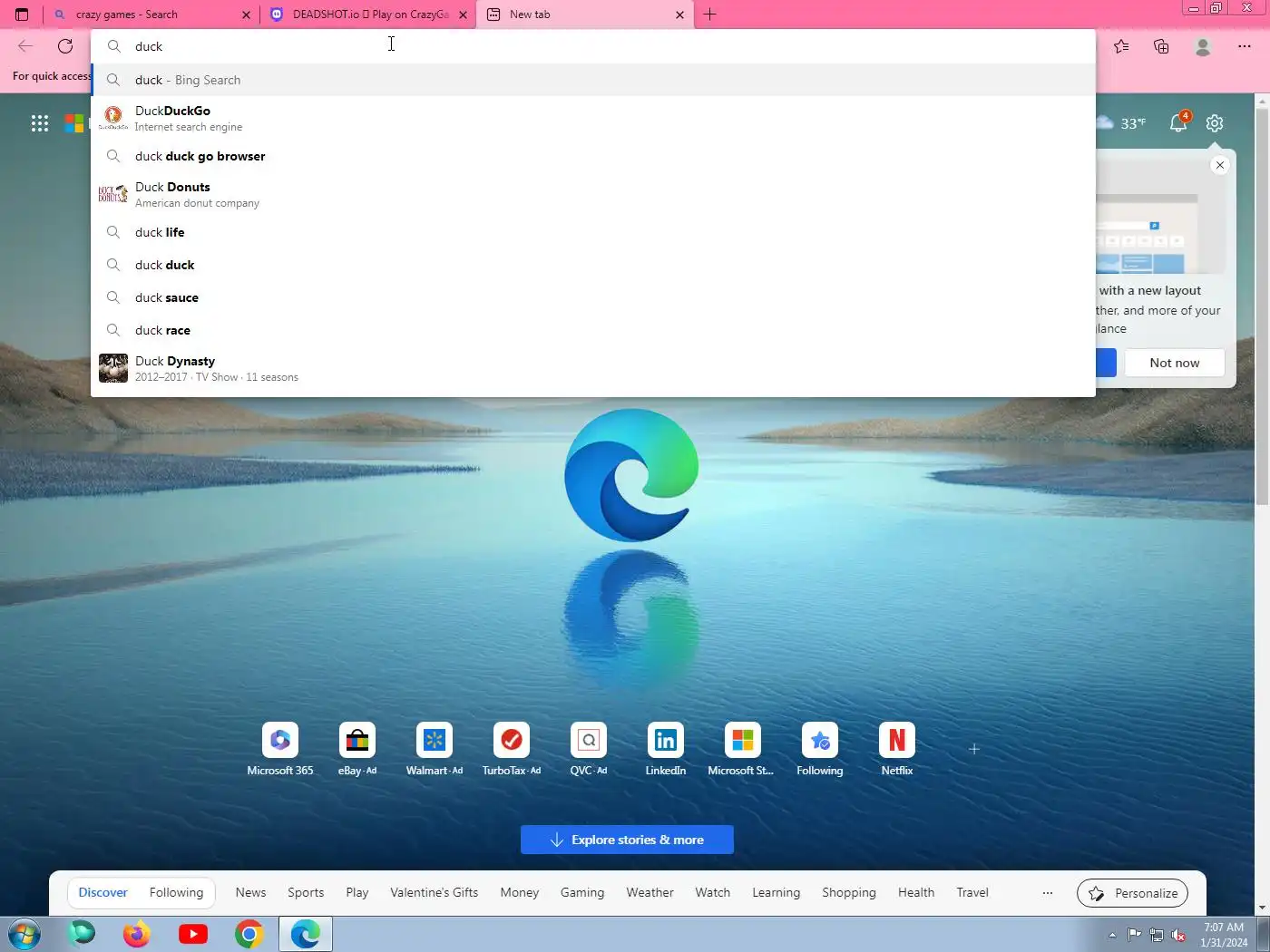
Task: Choose the duck sauce suggestion
Action: click(x=593, y=297)
